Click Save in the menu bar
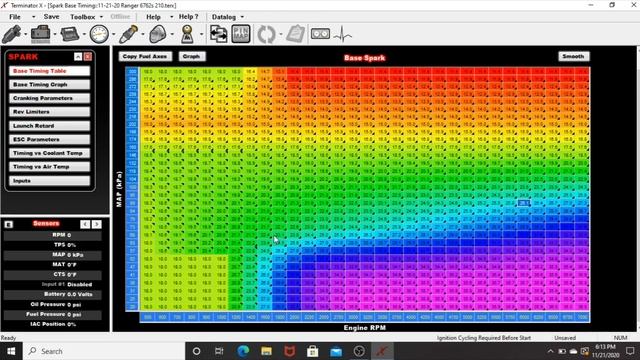640x360 pixels. pos(51,17)
